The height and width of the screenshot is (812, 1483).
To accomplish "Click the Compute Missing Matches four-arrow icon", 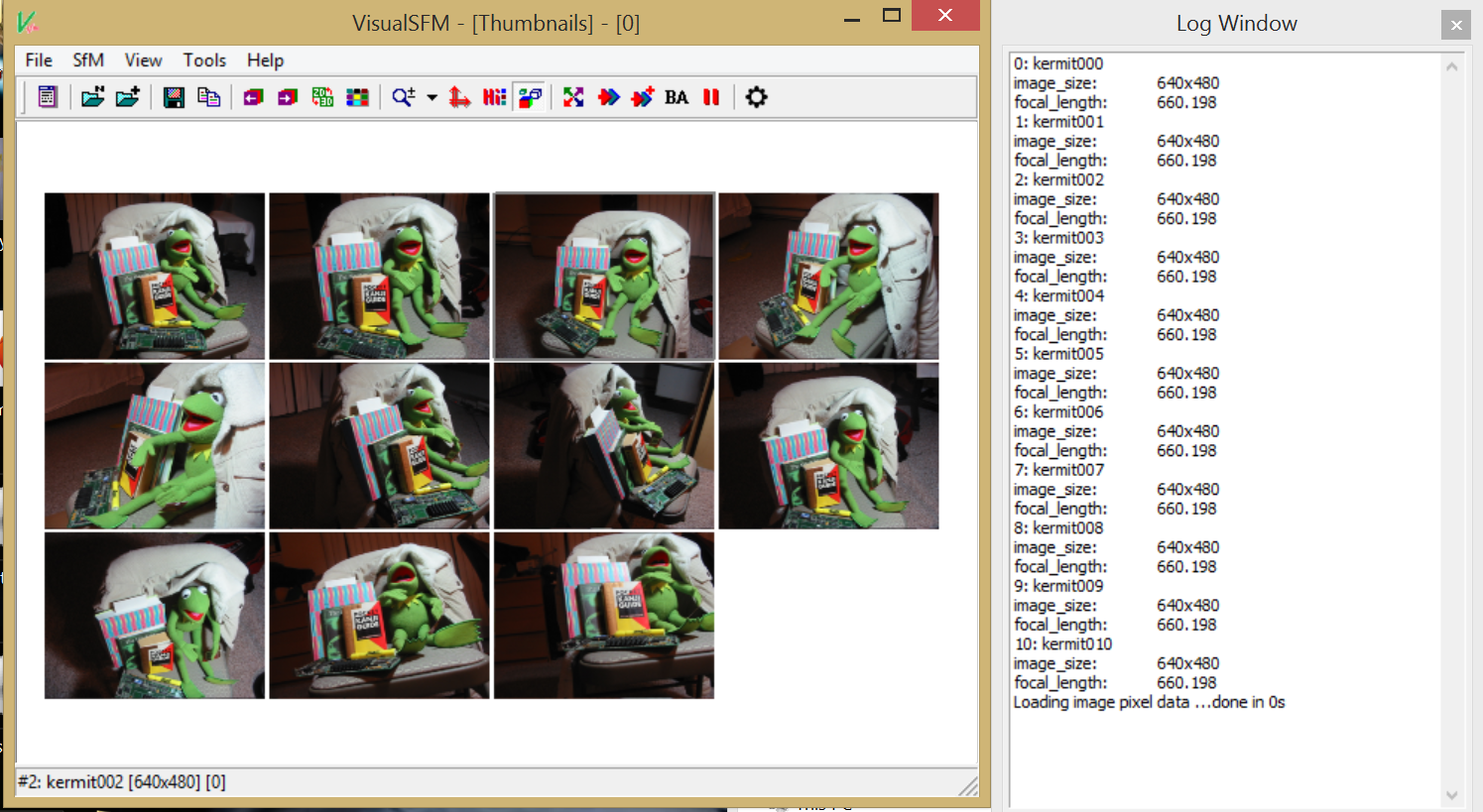I will [573, 97].
